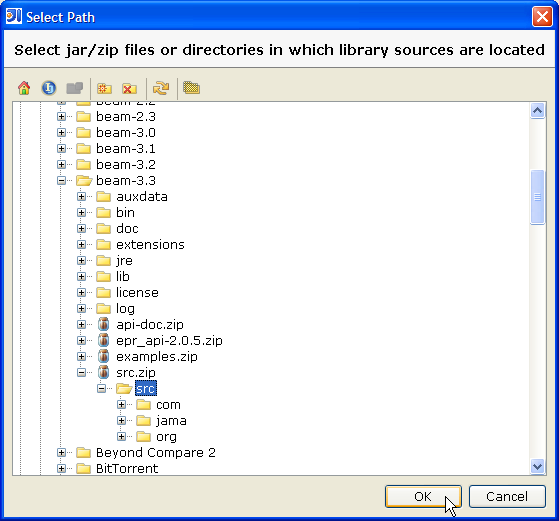Select the greyed module folders icon
This screenshot has height=521, width=559.
point(75,88)
